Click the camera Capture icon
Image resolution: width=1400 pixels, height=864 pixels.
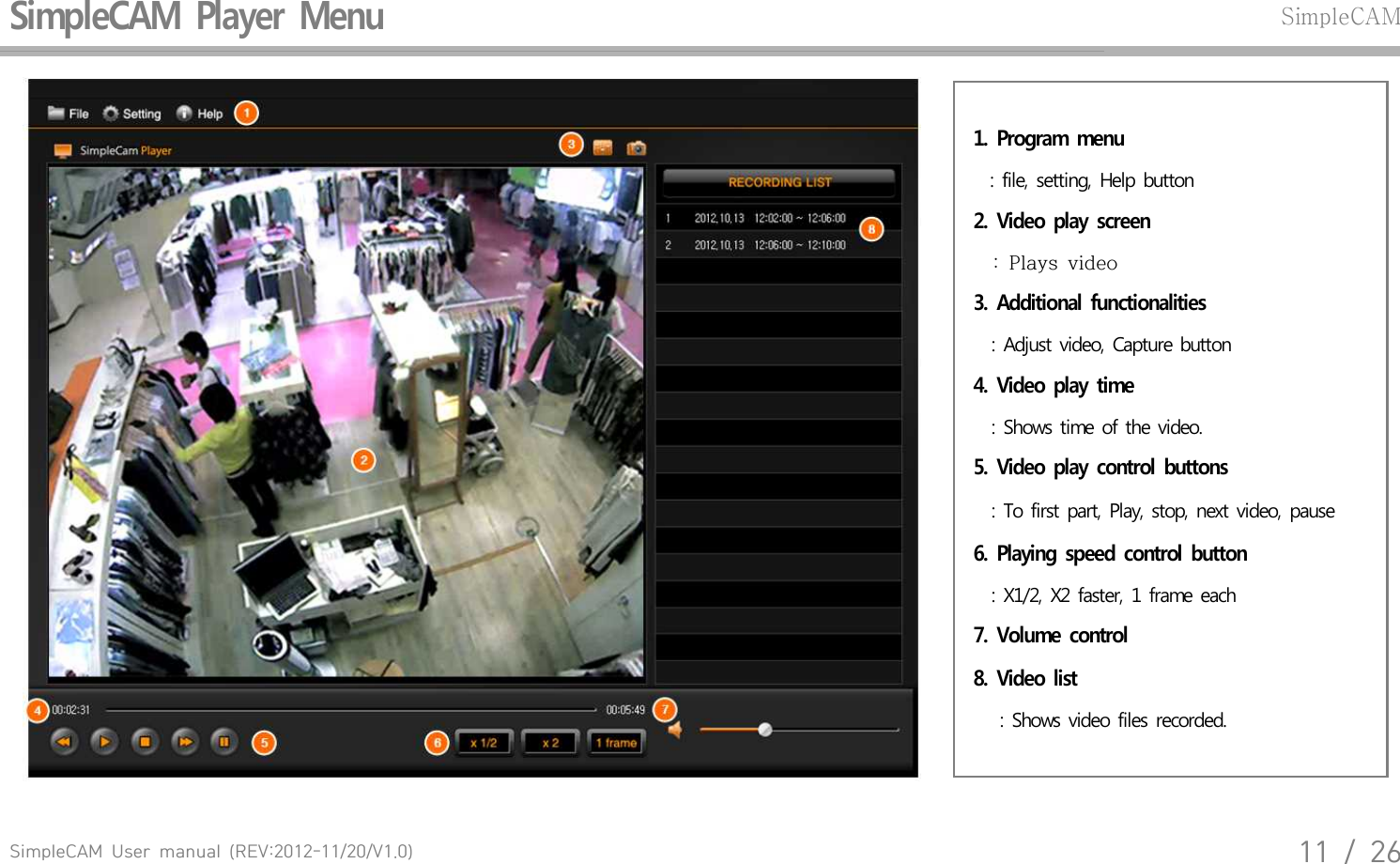pos(638,147)
